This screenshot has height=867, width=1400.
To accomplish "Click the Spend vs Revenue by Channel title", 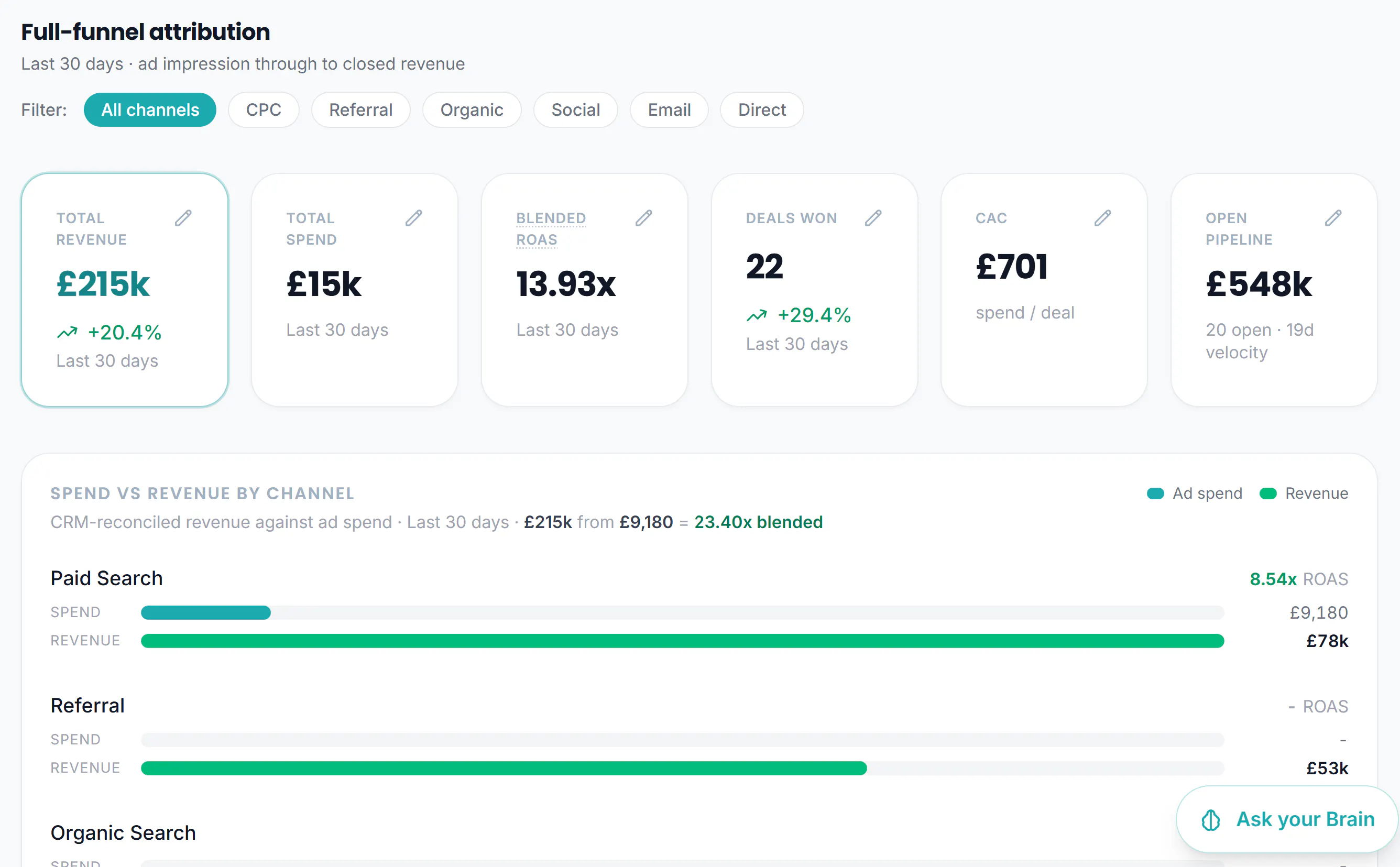I will coord(202,493).
